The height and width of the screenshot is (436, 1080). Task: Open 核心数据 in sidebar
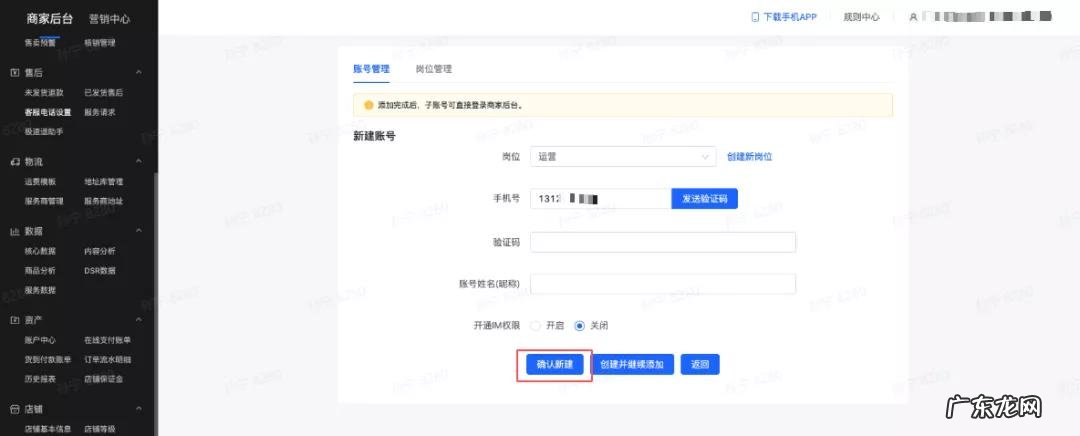click(x=41, y=251)
